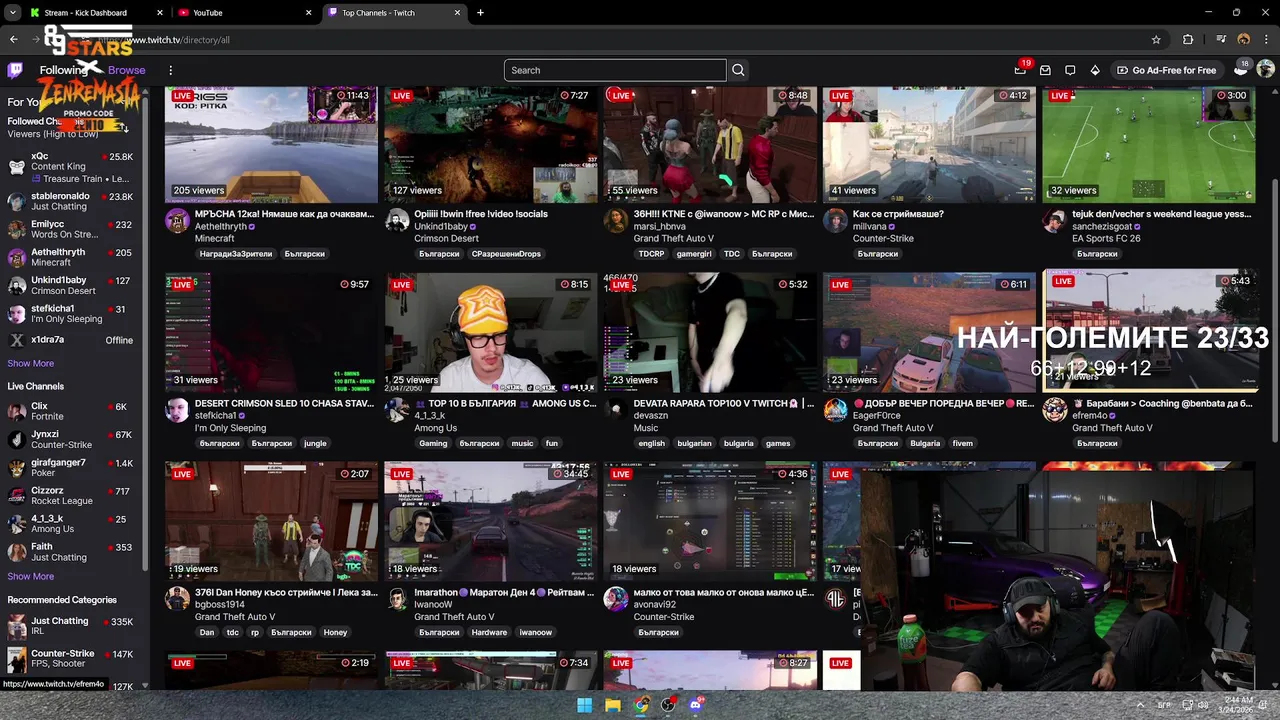
Task: Open the miilvana Counter-Strike stream thumbnail
Action: click(x=929, y=144)
